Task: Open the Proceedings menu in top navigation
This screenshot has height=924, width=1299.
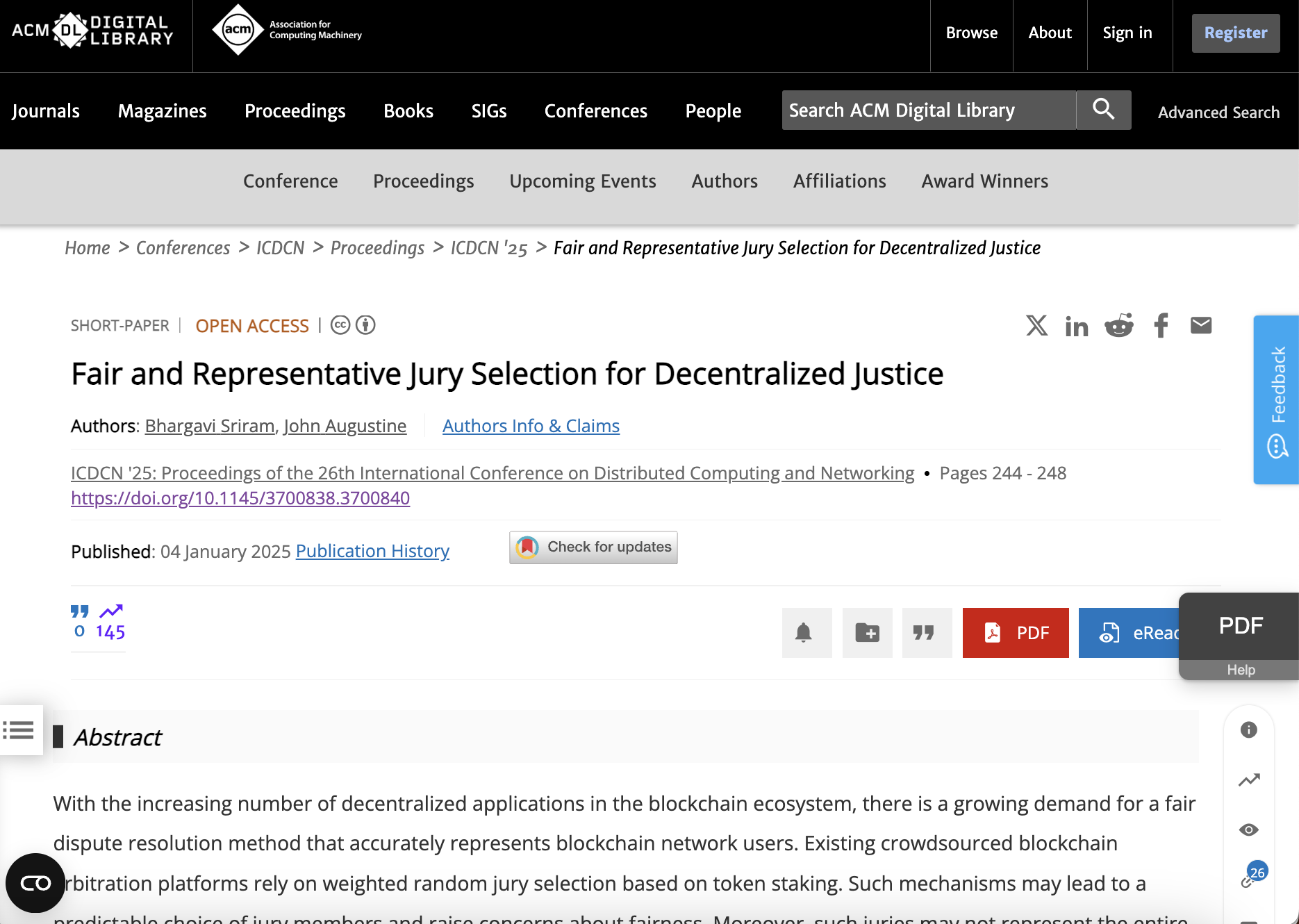Action: (295, 111)
